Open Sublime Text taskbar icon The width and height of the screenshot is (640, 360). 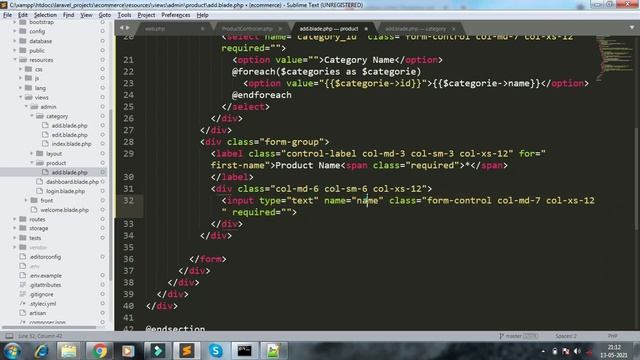coord(187,351)
